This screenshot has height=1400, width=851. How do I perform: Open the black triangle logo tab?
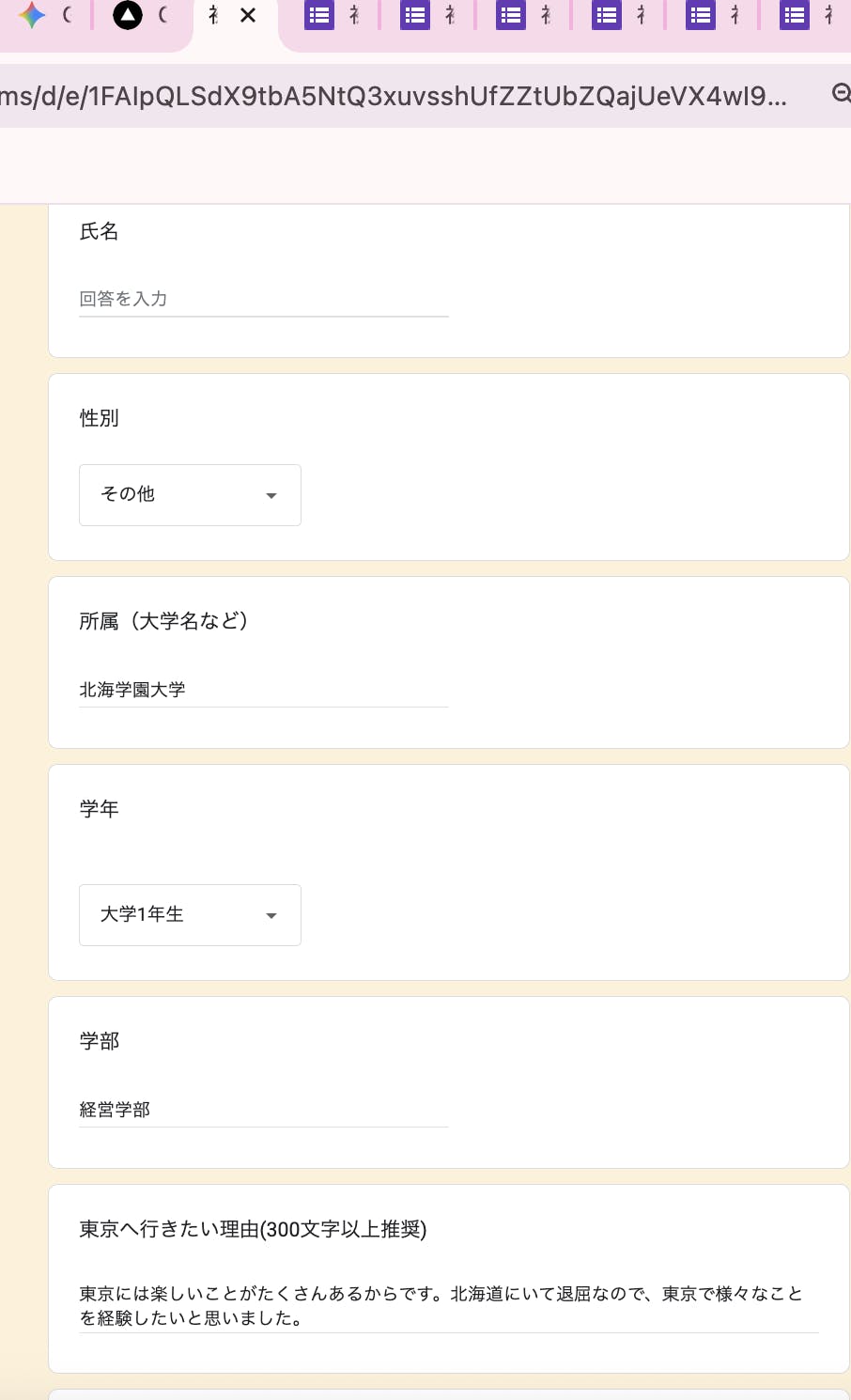(127, 15)
